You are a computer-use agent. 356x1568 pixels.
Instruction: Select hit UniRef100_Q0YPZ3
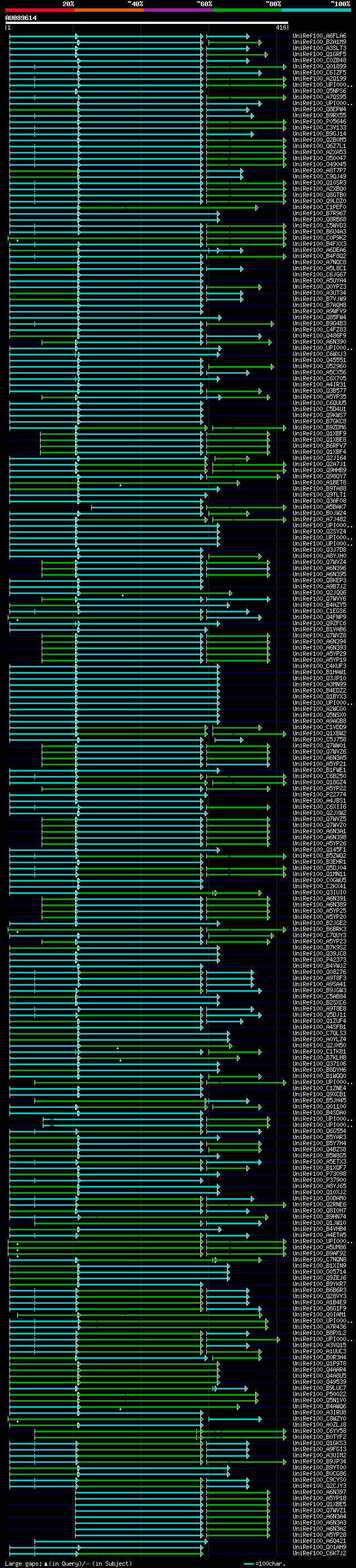tap(319, 286)
